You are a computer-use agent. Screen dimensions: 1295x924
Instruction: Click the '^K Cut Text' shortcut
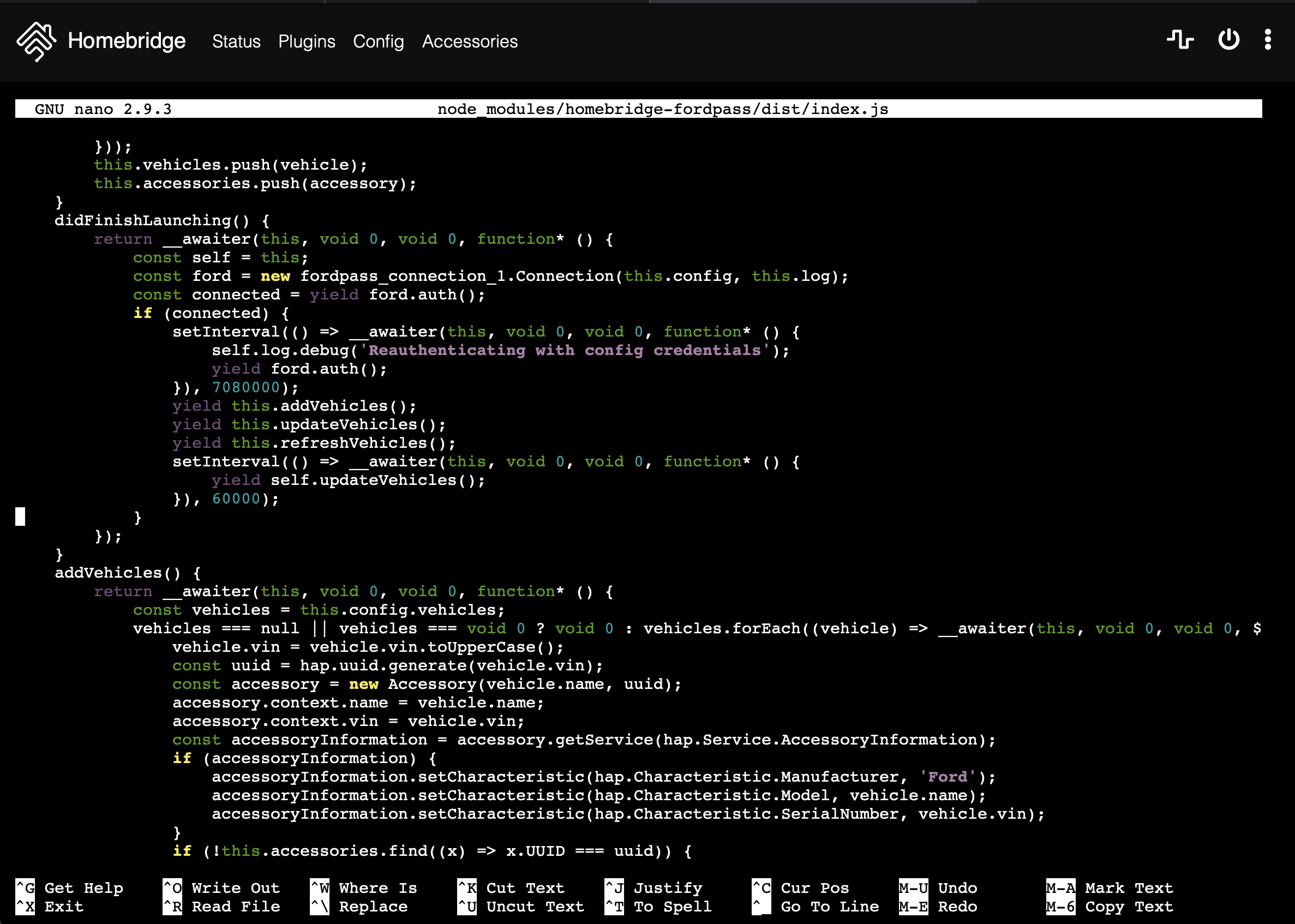click(511, 888)
